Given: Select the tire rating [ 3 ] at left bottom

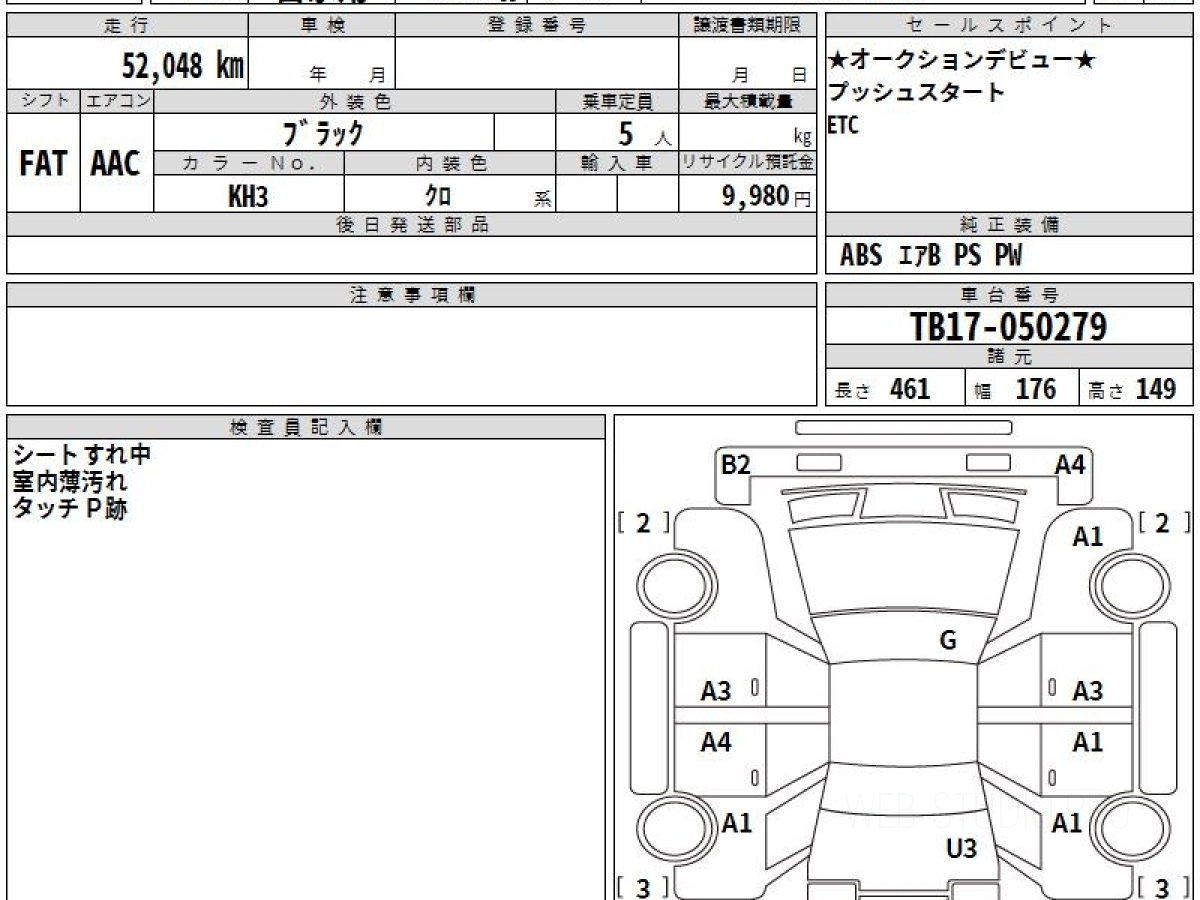Looking at the screenshot, I should (643, 886).
